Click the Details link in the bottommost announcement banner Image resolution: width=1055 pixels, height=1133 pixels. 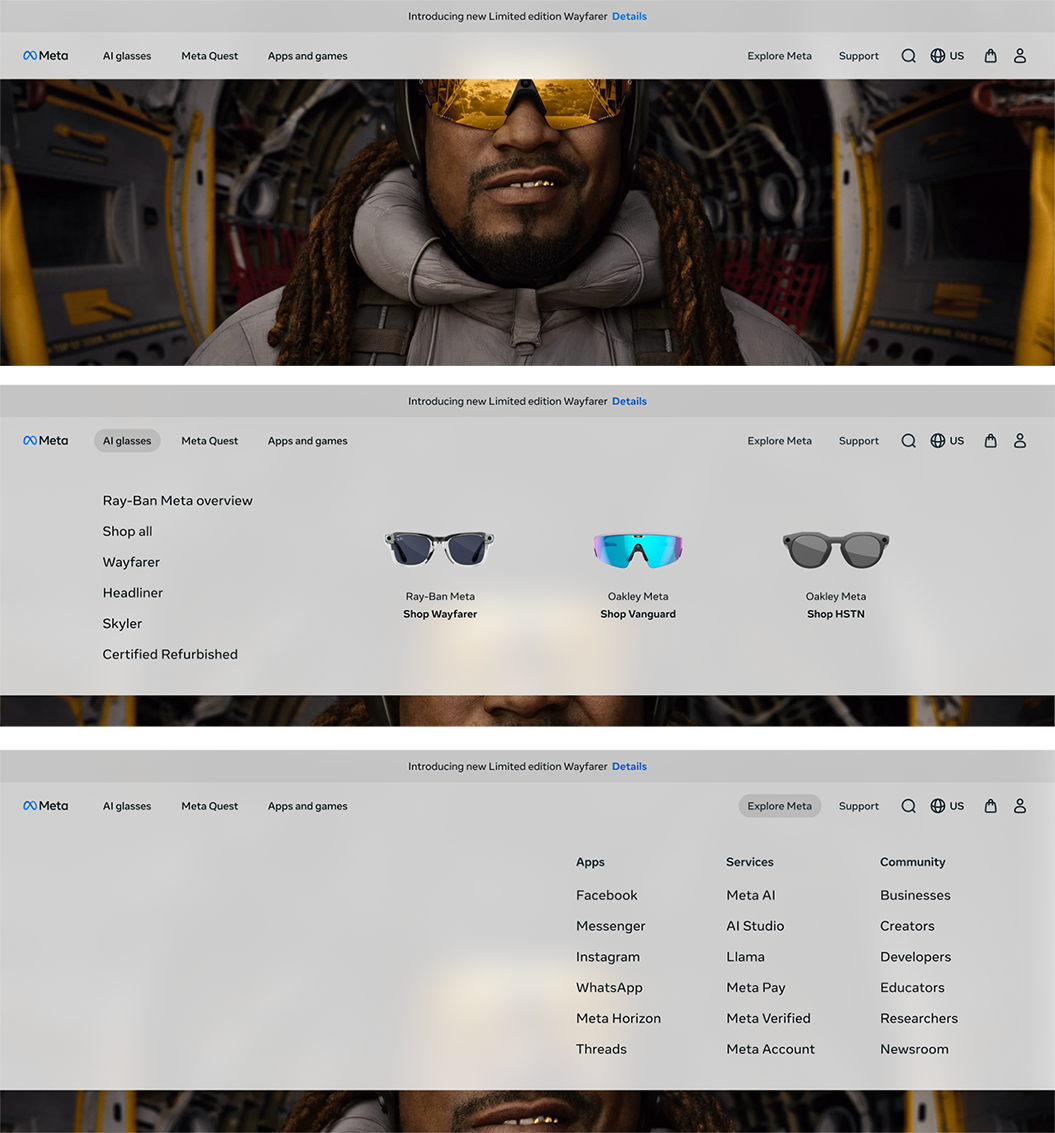point(629,766)
